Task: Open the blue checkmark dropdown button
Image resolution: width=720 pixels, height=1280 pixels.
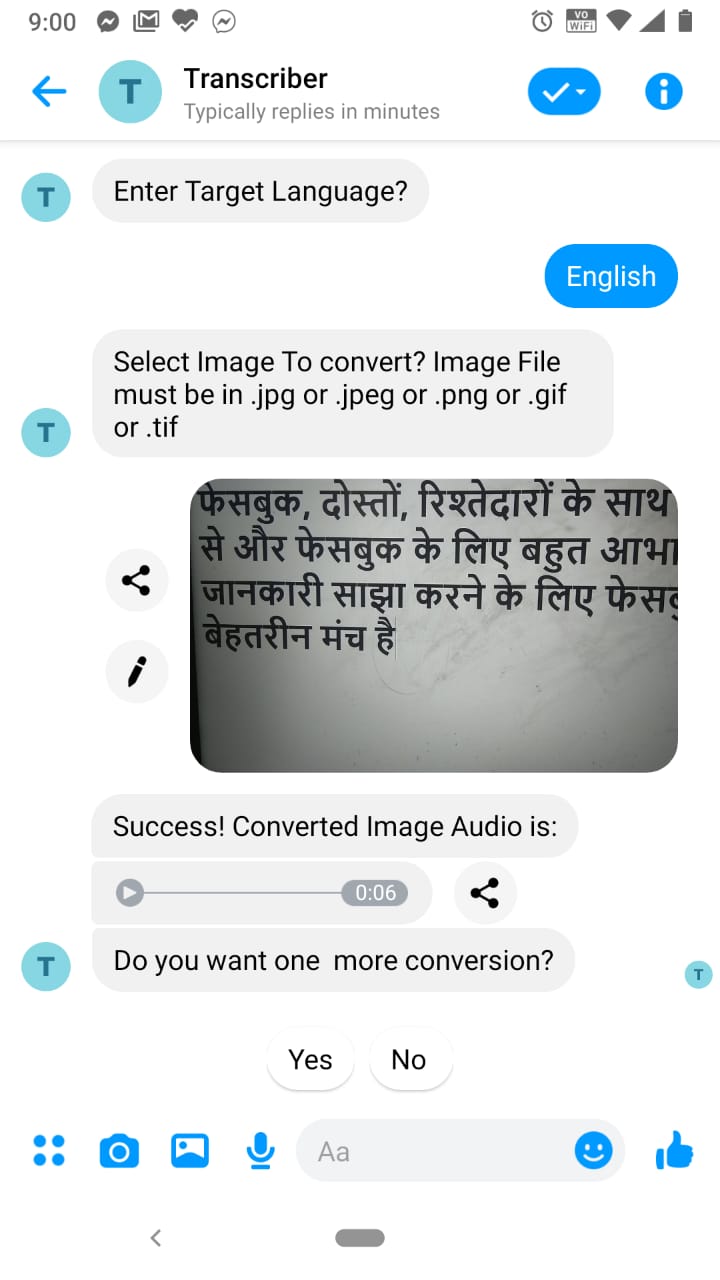Action: point(564,92)
